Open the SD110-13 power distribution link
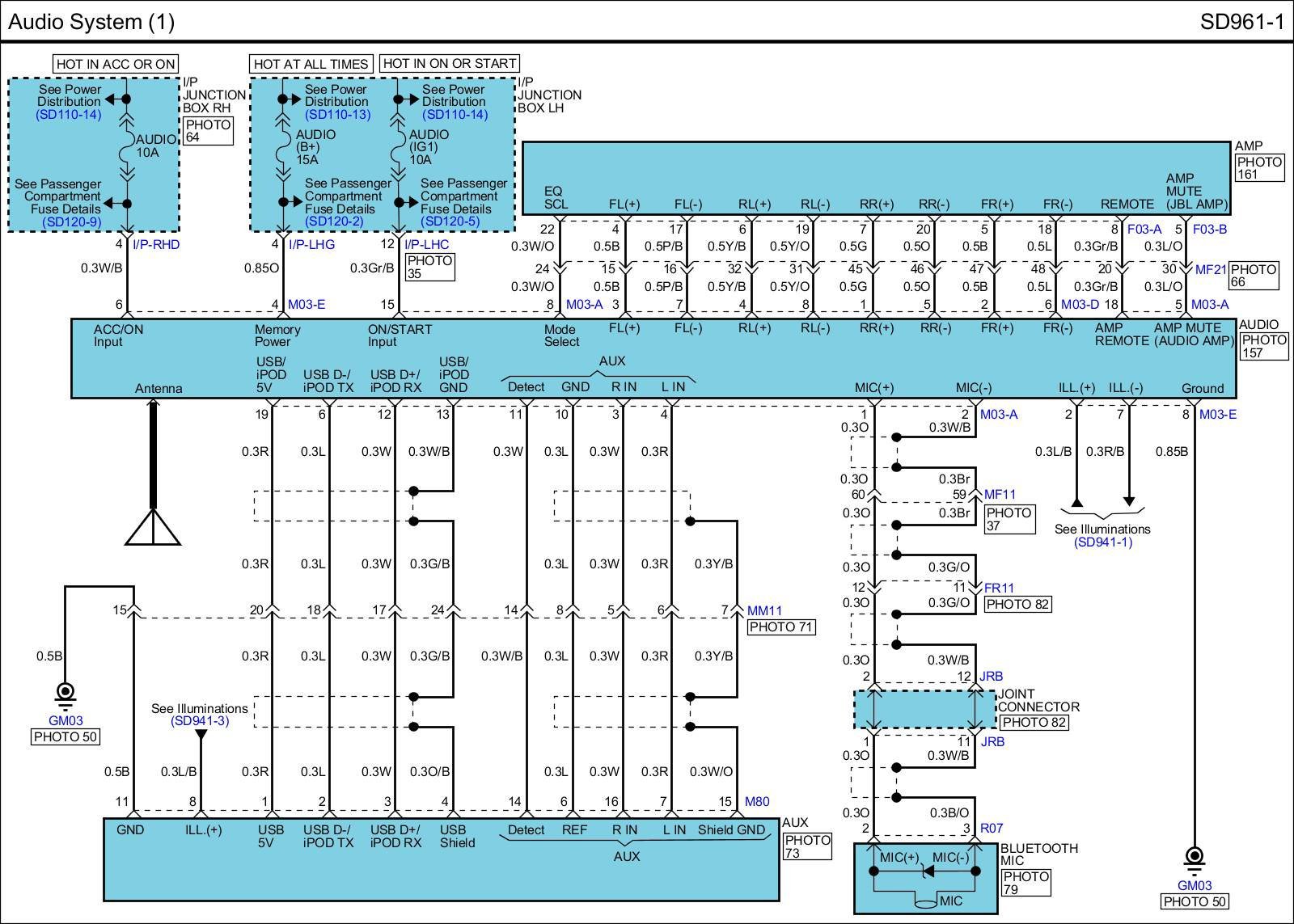This screenshot has width=1294, height=924. pyautogui.click(x=337, y=115)
